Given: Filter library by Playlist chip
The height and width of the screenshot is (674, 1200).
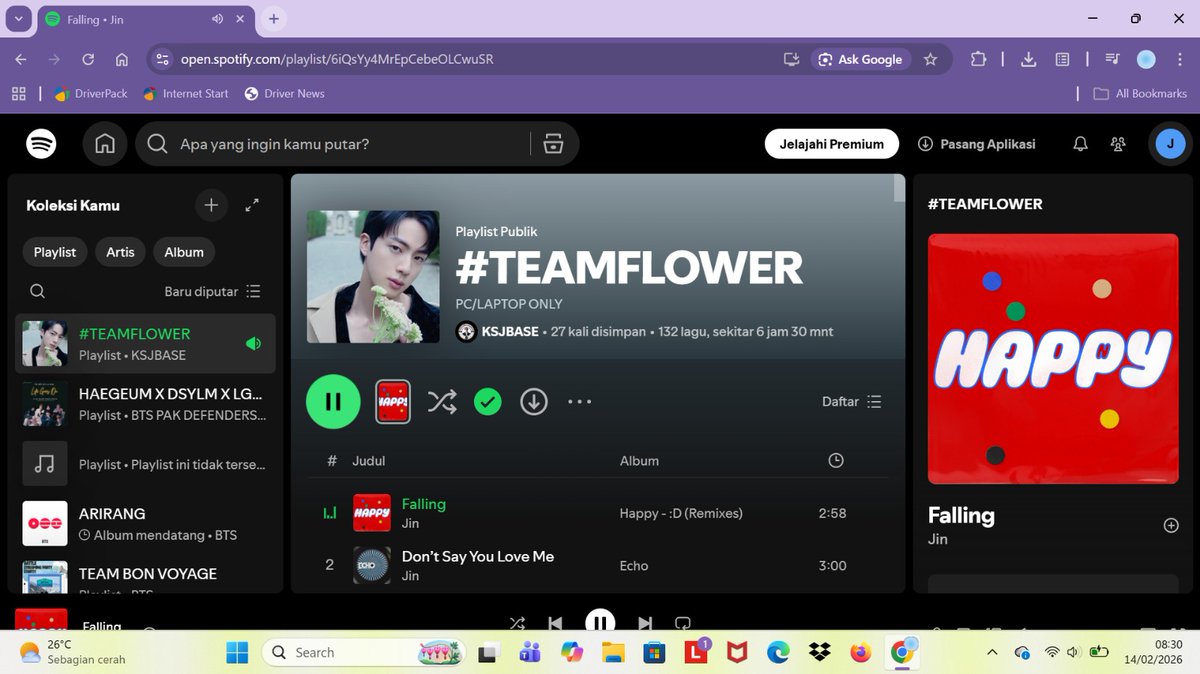Looking at the screenshot, I should [55, 252].
